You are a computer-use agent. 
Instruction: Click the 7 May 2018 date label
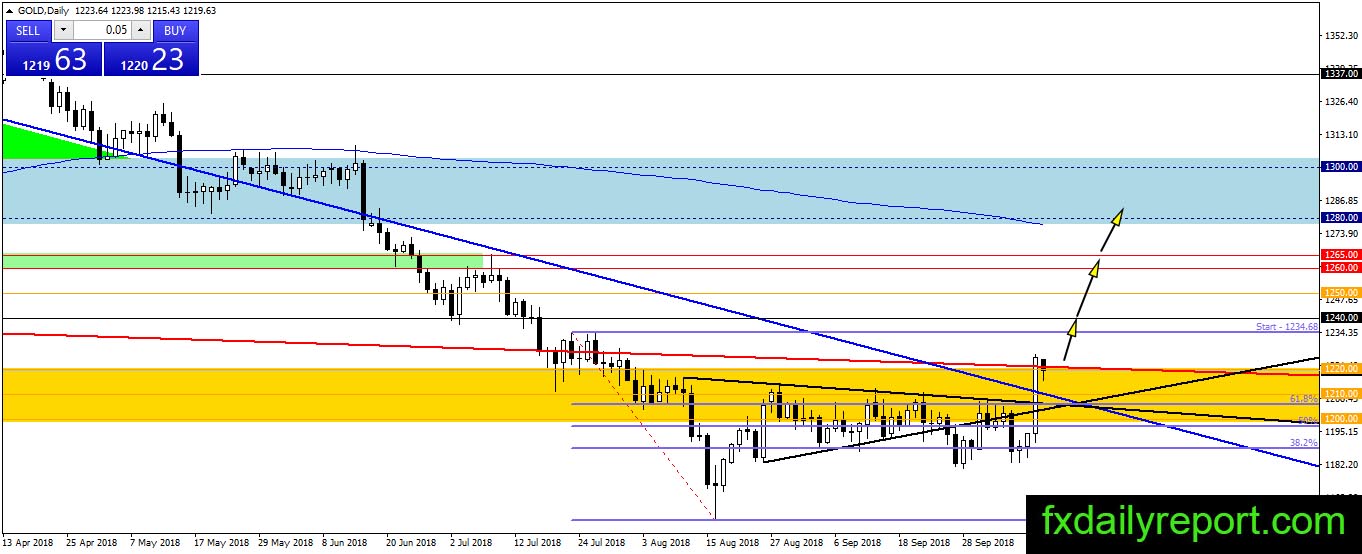tap(155, 542)
